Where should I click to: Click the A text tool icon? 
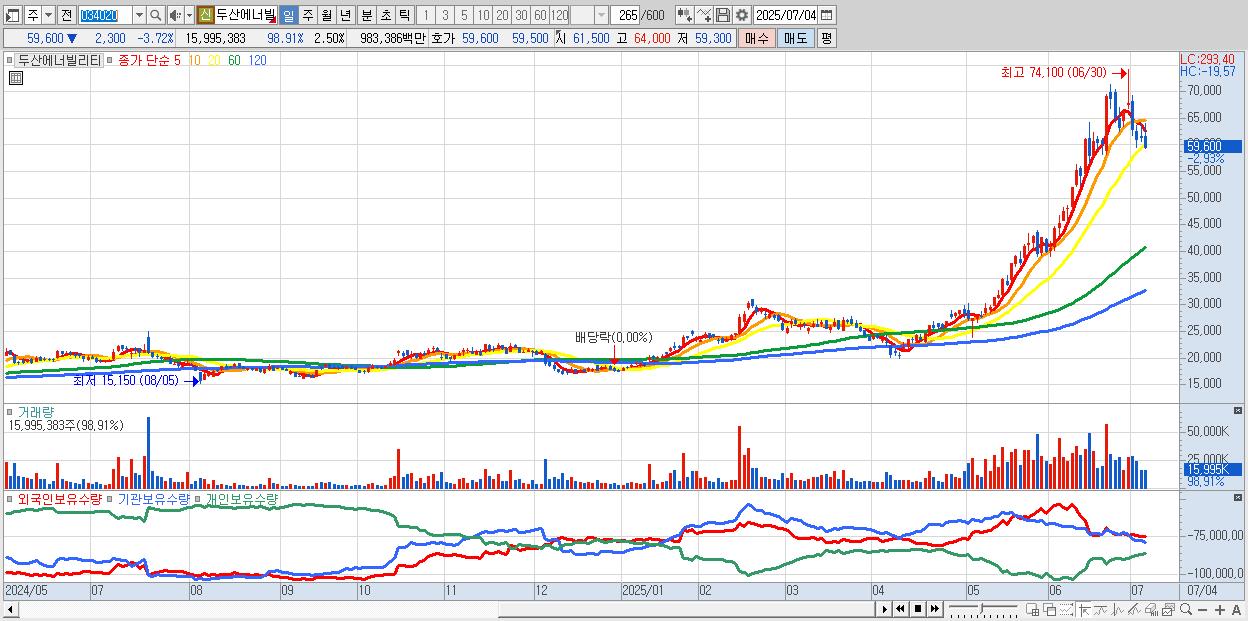pos(1236,609)
